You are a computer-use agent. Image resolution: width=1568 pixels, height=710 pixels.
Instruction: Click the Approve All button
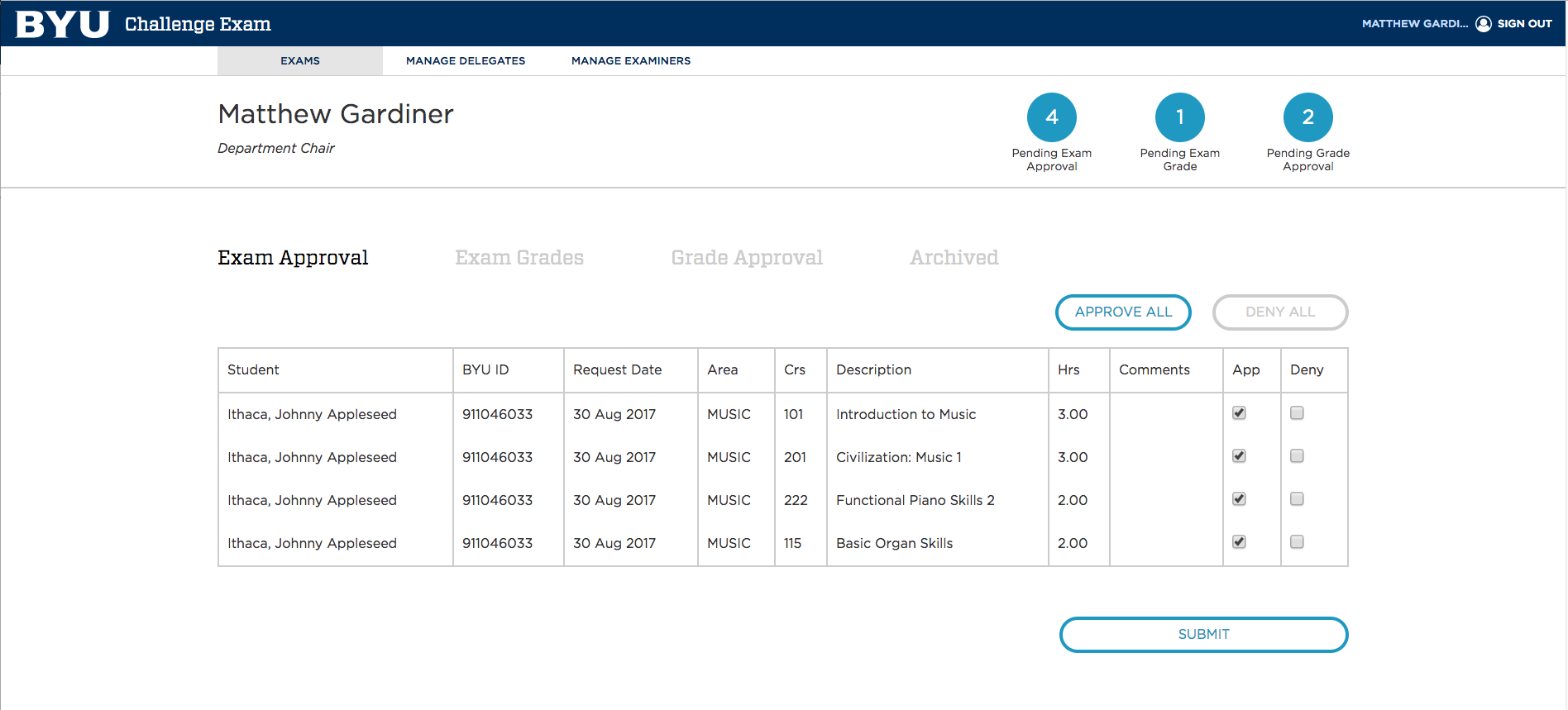(1123, 312)
